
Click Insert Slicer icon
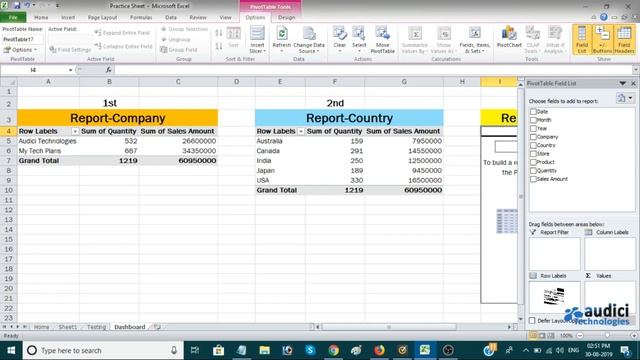coord(257,33)
